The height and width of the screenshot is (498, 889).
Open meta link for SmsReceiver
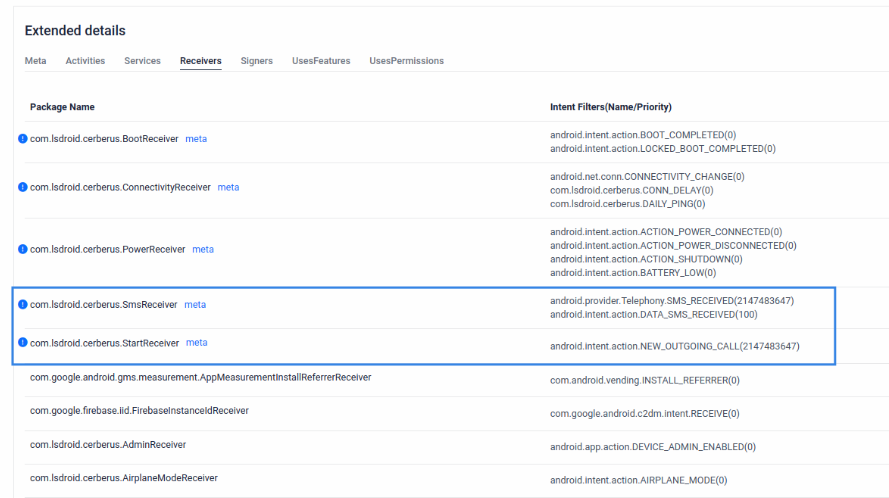click(195, 305)
